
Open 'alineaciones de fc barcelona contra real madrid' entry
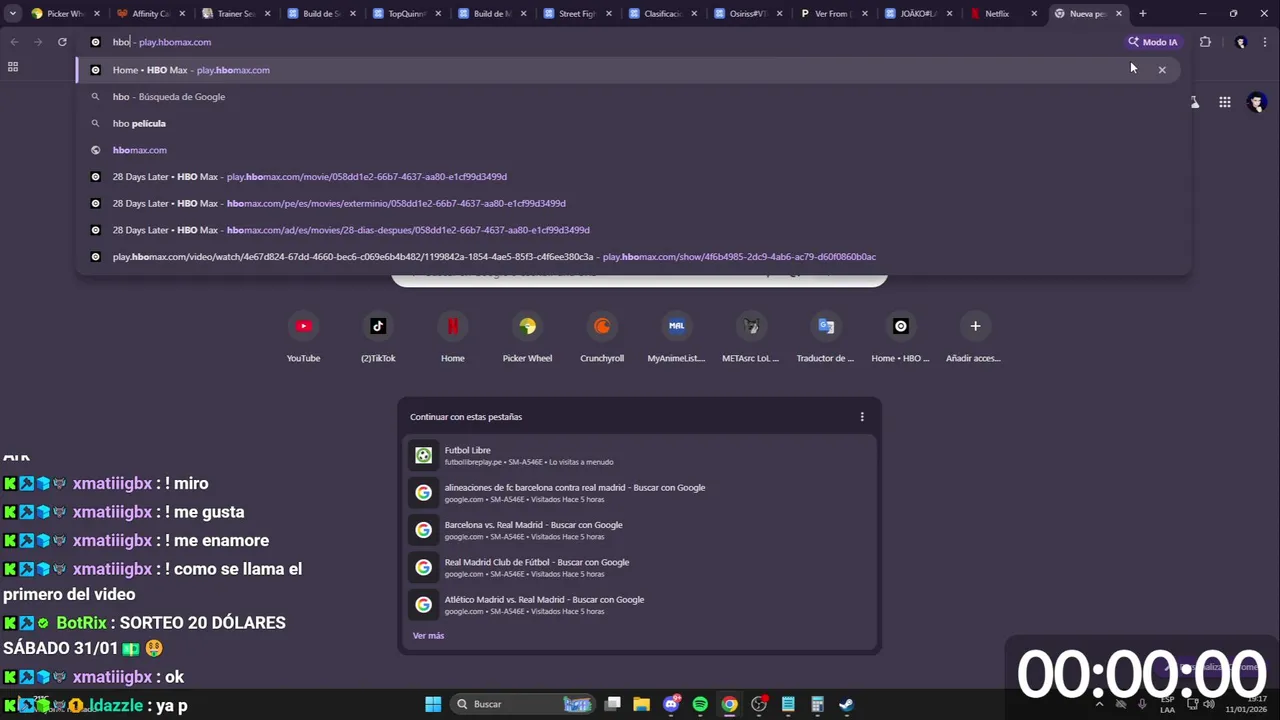point(639,493)
